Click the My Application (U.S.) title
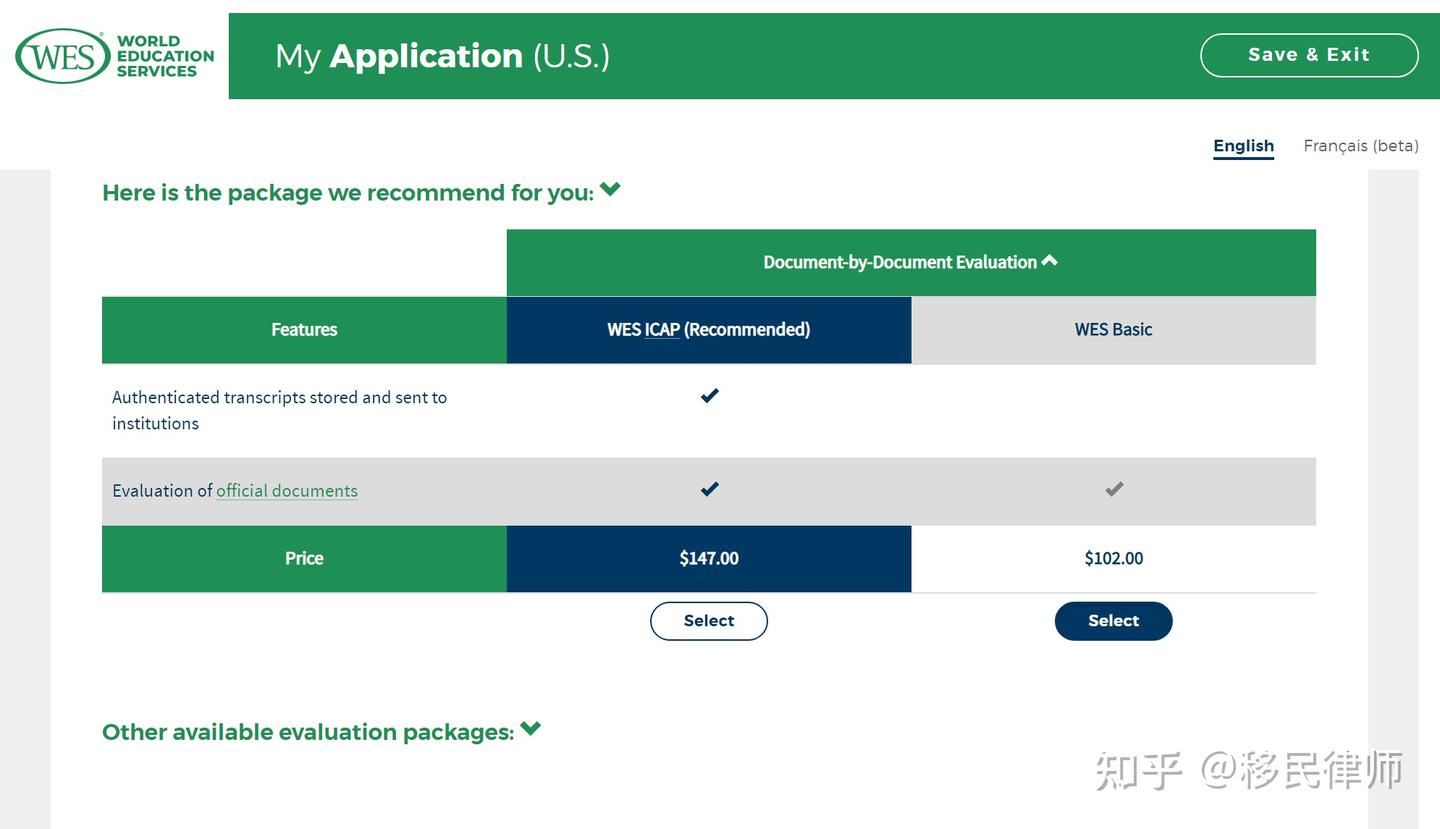Image resolution: width=1440 pixels, height=829 pixels. click(442, 56)
